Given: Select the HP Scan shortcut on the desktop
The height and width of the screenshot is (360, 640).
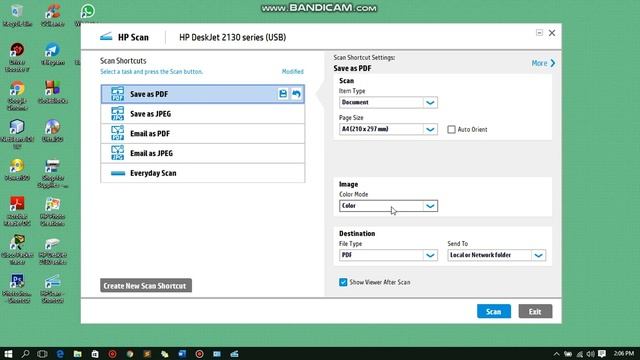Looking at the screenshot, I should click(53, 288).
